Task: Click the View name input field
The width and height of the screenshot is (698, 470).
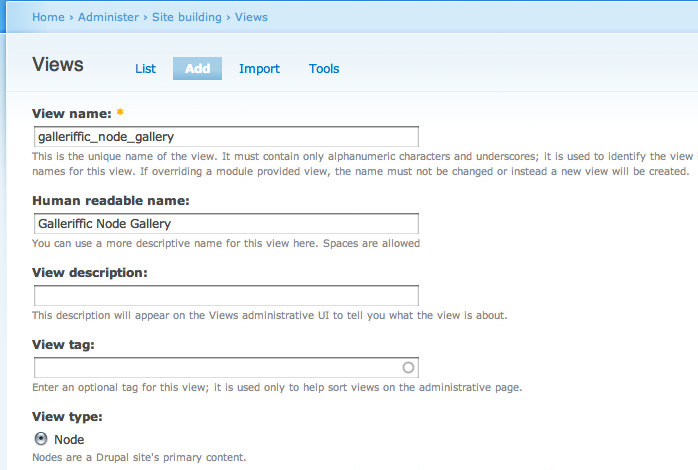Action: click(x=226, y=137)
